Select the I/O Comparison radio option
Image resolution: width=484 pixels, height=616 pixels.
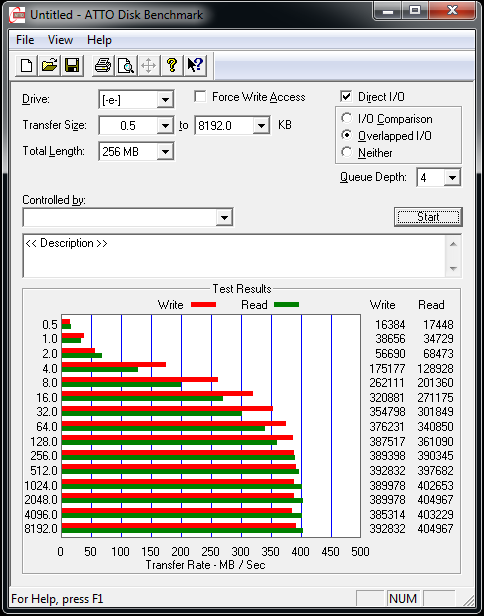click(x=346, y=118)
